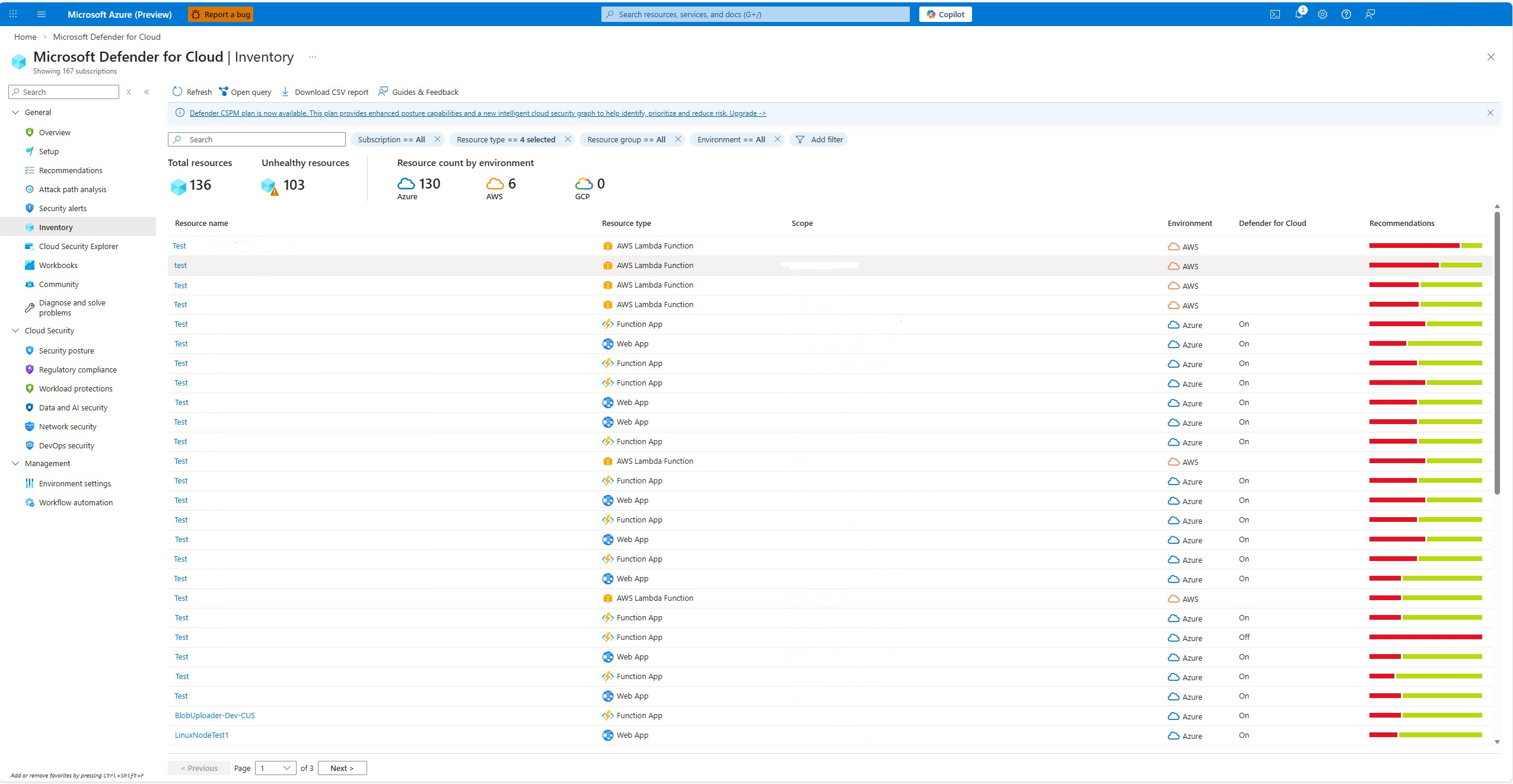The height and width of the screenshot is (784, 1513).
Task: Go to Regulatory compliance page
Action: (x=78, y=369)
